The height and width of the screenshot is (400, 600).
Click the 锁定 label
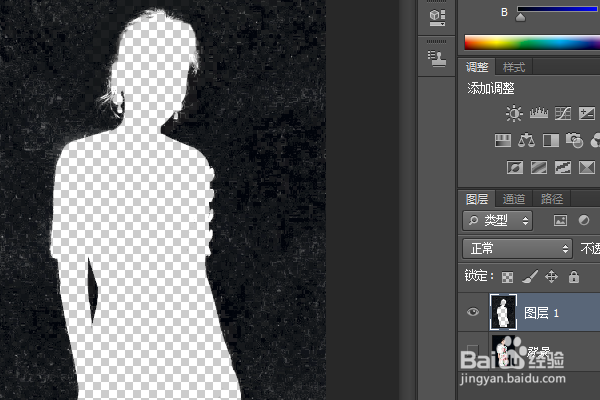pyautogui.click(x=479, y=276)
